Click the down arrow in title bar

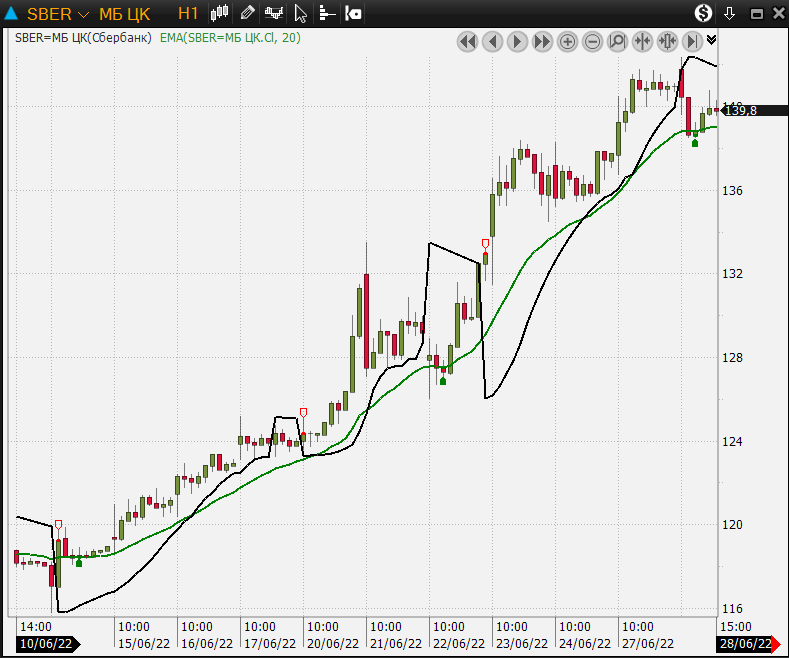pos(730,14)
